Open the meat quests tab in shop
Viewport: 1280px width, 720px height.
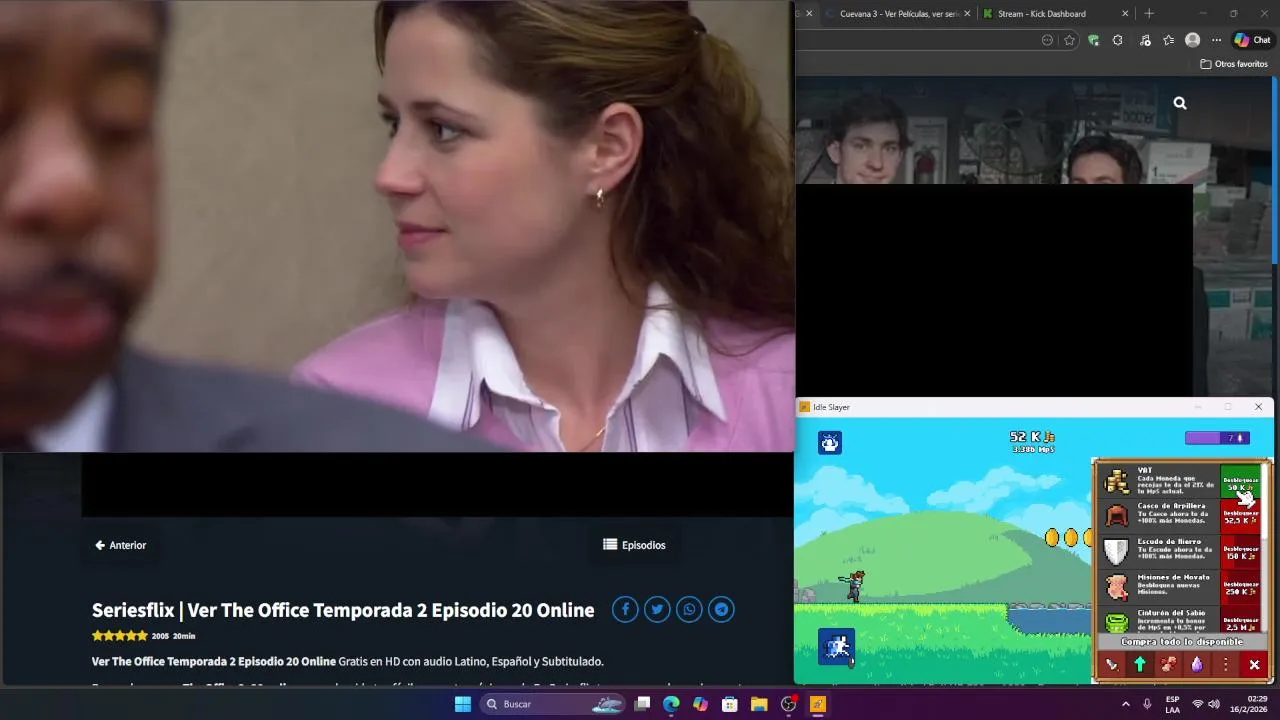[1168, 664]
